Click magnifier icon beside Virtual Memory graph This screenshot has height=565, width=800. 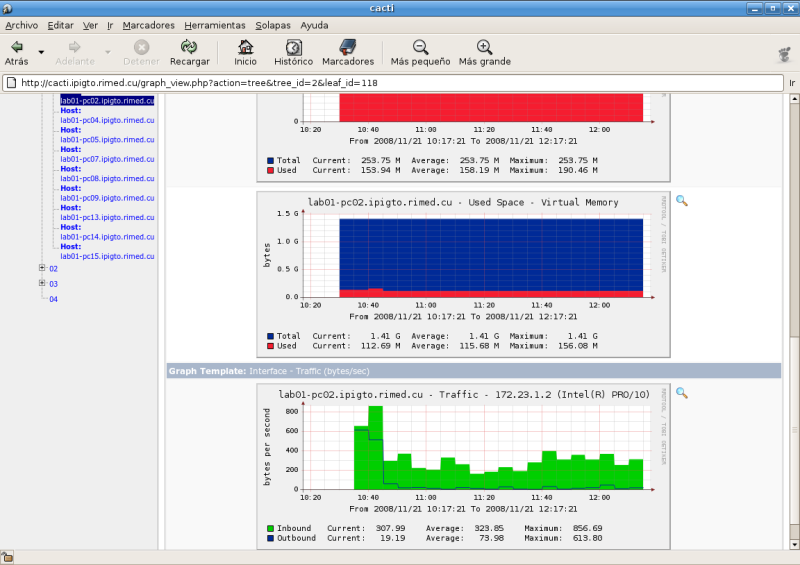tap(682, 201)
